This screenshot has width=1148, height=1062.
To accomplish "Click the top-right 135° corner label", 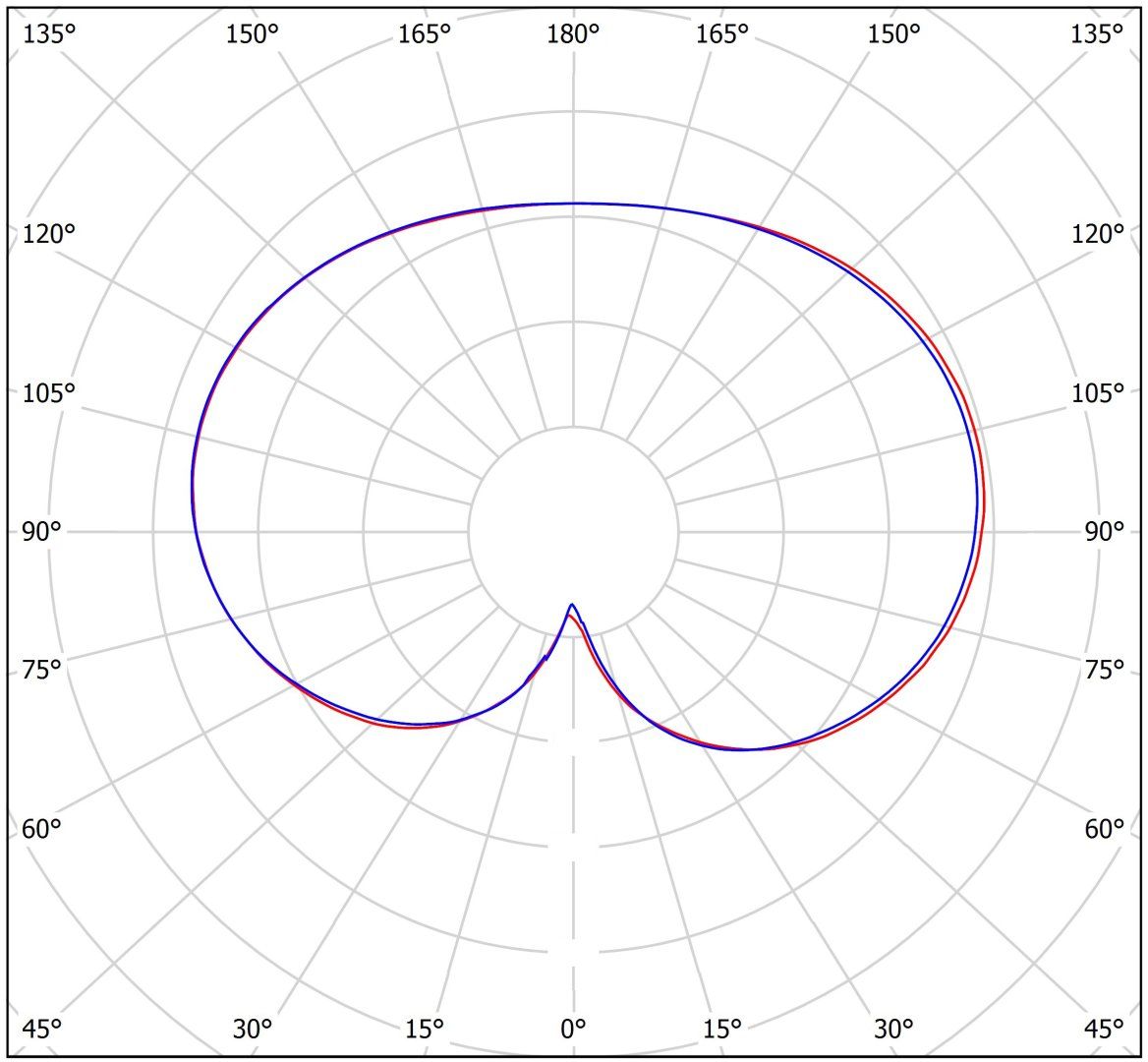I will pos(1098,34).
